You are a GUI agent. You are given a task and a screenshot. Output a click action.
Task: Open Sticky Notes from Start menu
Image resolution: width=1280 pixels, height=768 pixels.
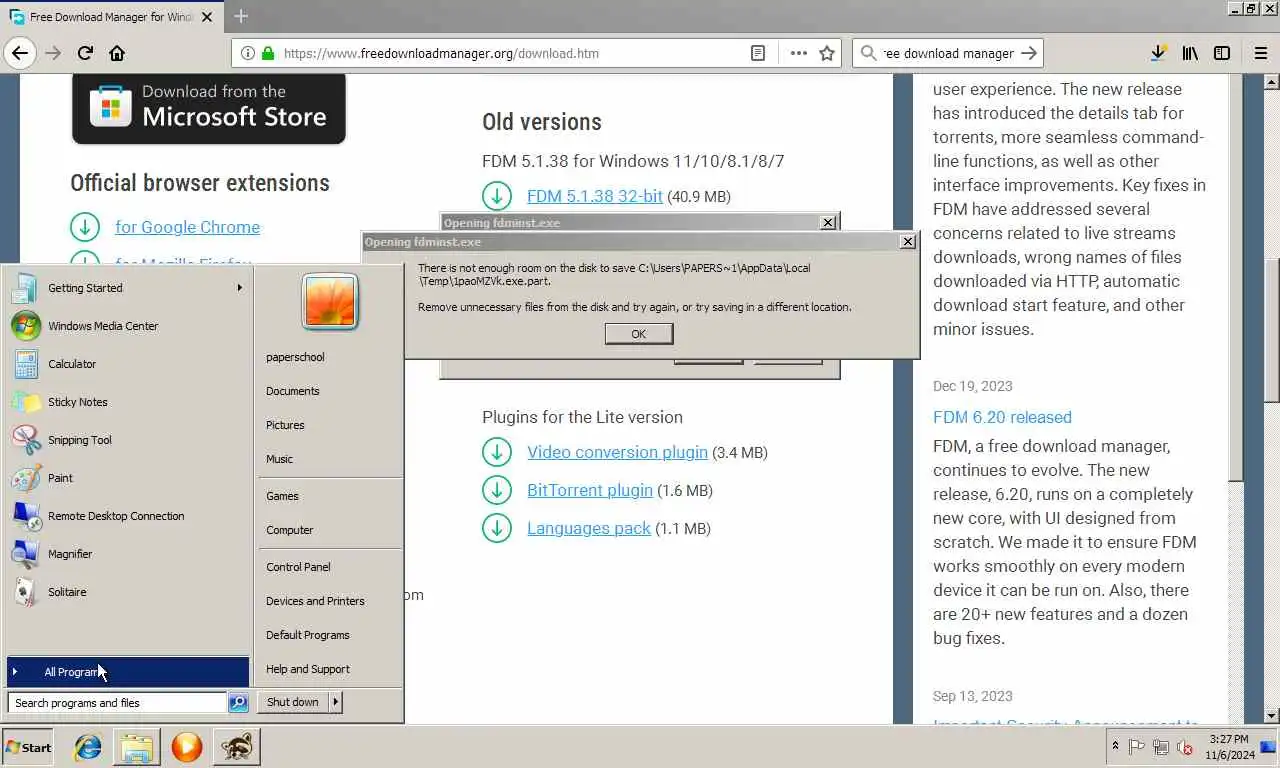pos(128,402)
